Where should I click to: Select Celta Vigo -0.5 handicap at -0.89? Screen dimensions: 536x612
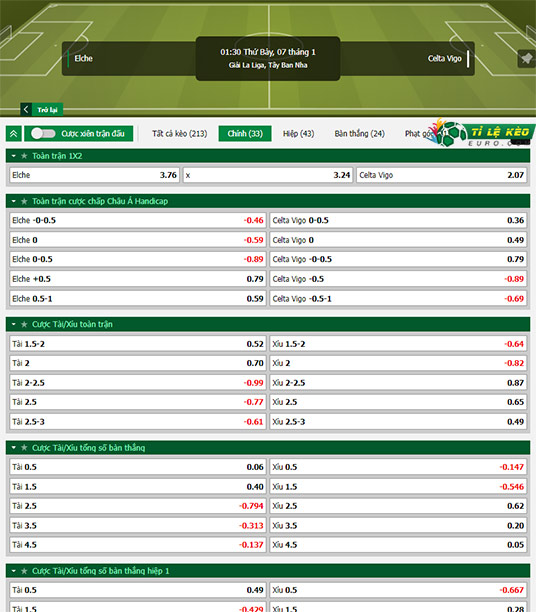(x=398, y=279)
